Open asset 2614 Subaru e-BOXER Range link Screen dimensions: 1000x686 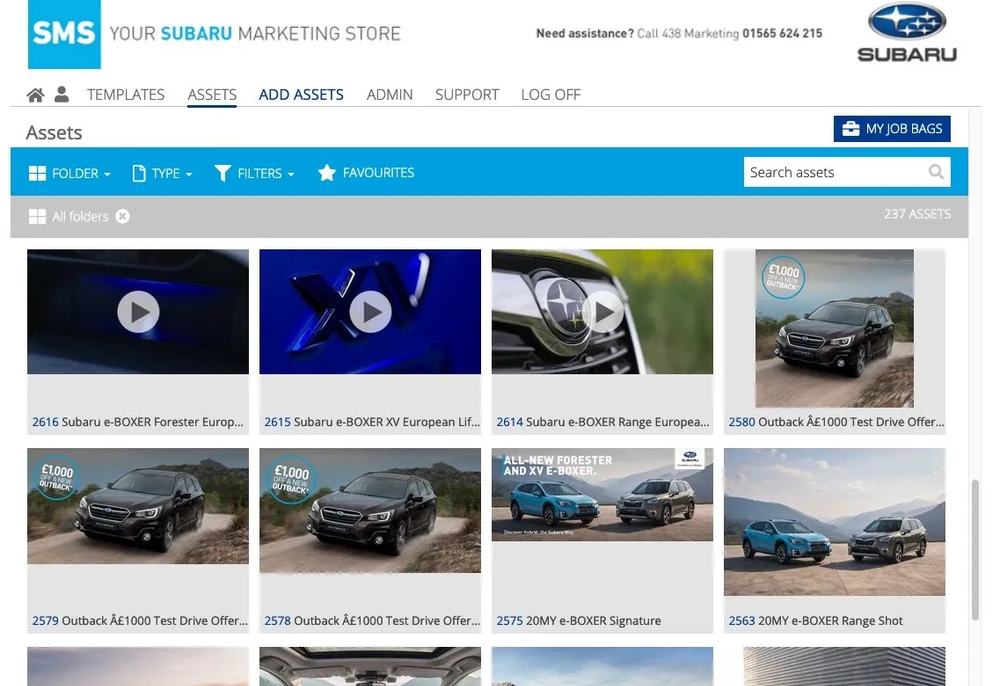point(603,422)
